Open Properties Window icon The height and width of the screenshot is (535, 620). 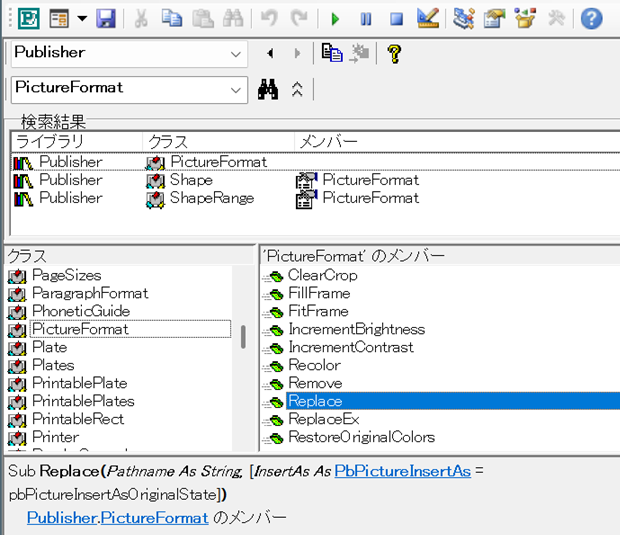(494, 19)
